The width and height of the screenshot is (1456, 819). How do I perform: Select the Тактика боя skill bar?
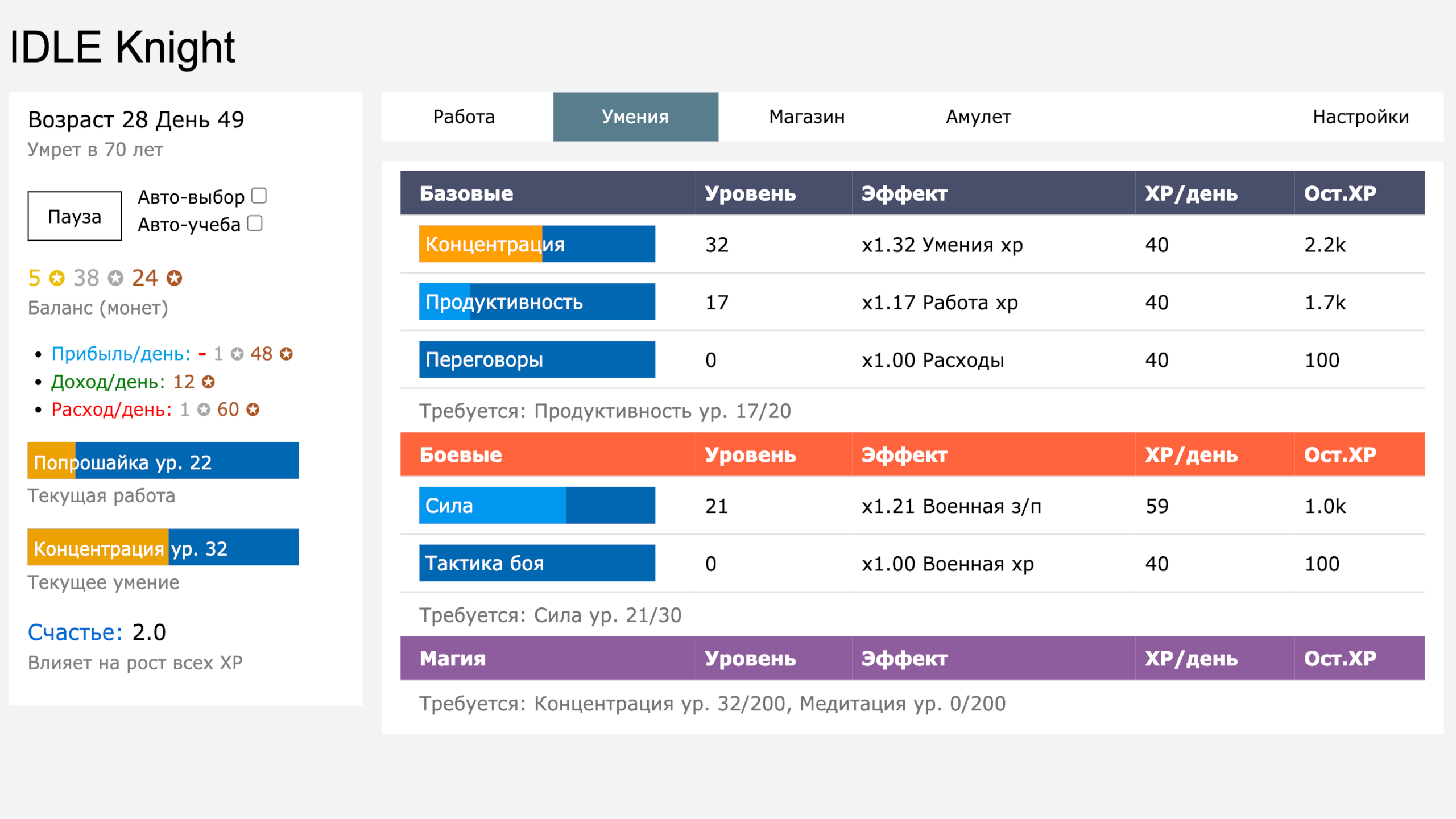point(537,563)
